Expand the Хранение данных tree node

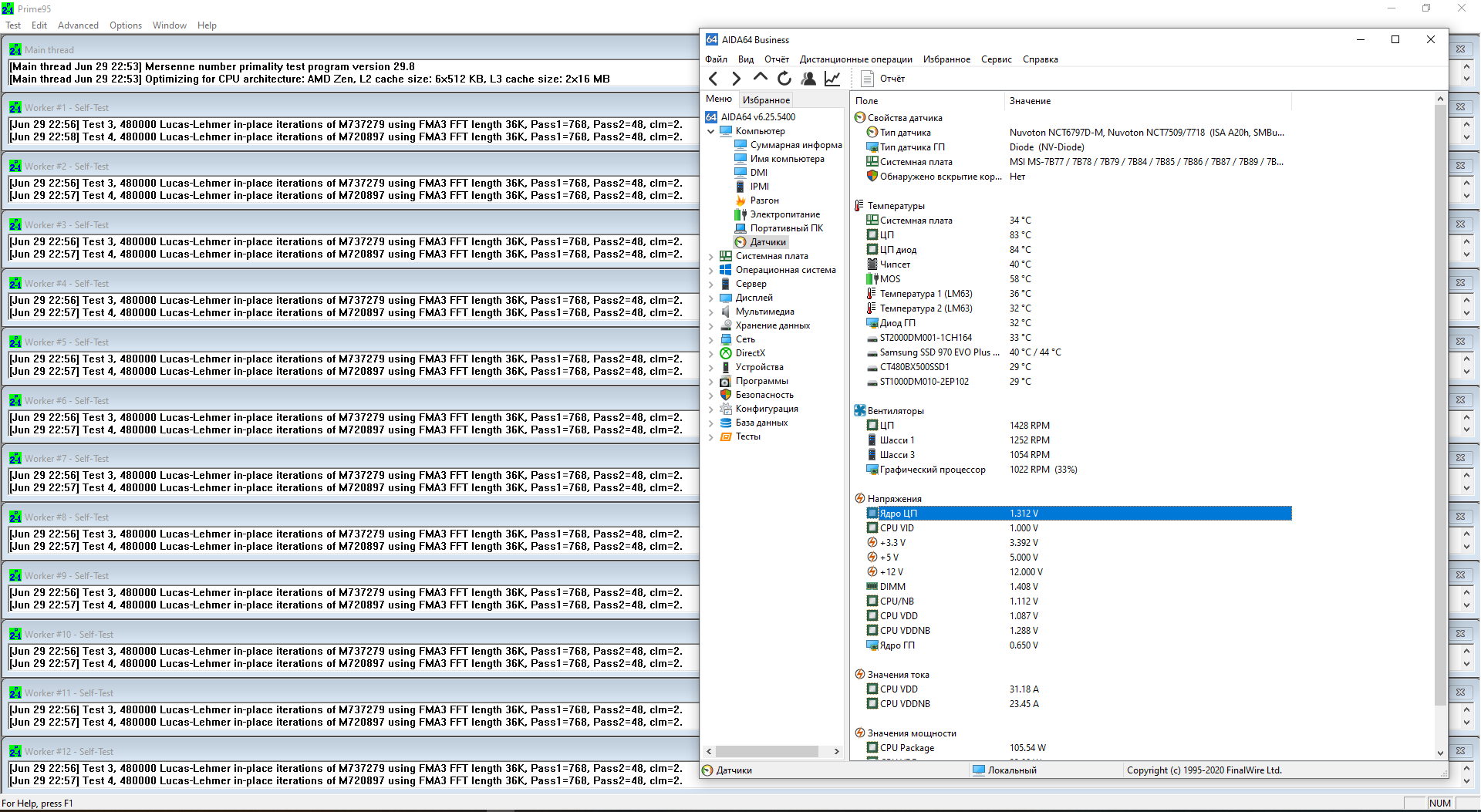pyautogui.click(x=711, y=325)
